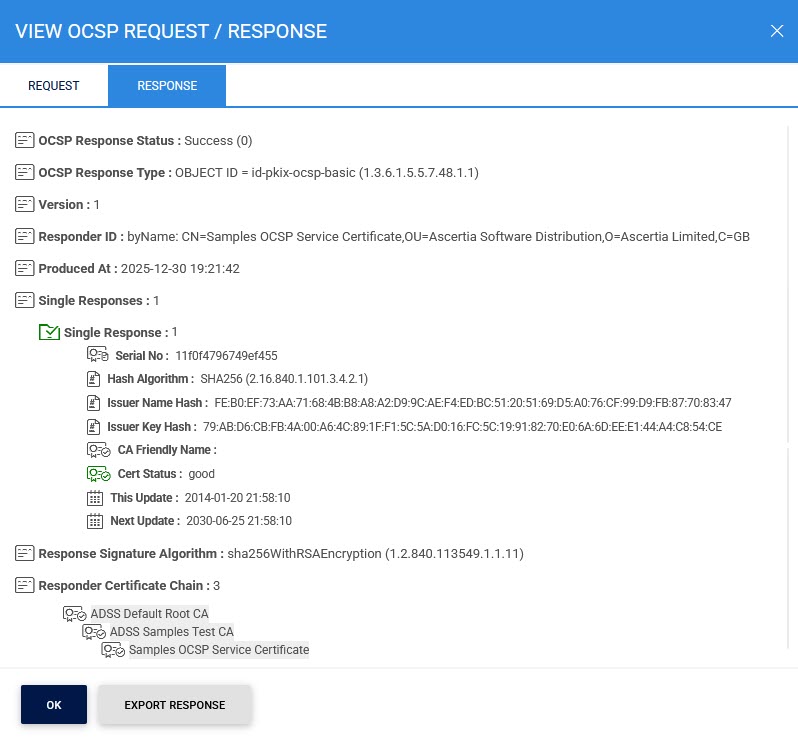Click the calendar icon for This Update

(x=95, y=498)
